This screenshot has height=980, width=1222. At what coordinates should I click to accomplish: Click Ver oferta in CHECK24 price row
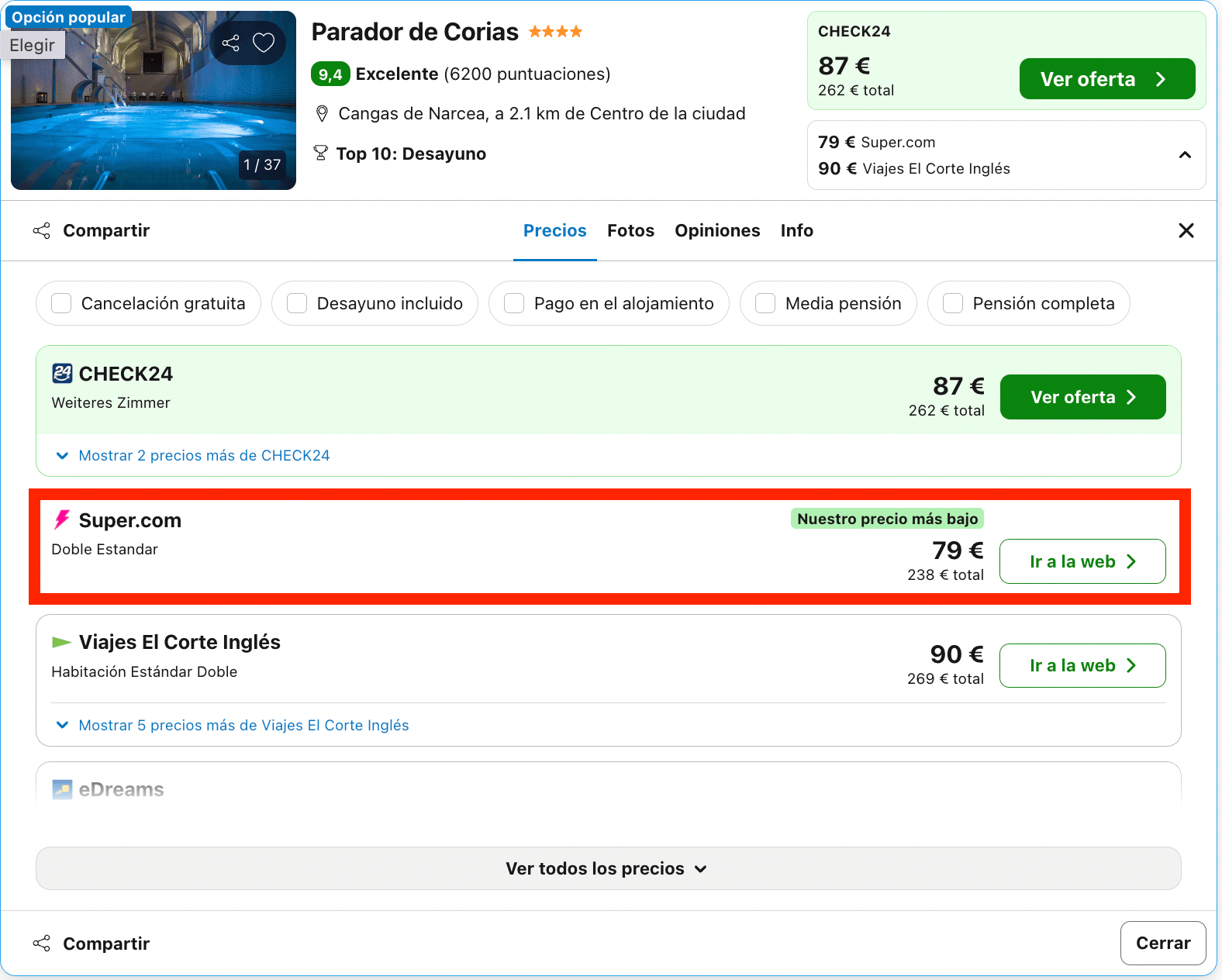click(1082, 397)
